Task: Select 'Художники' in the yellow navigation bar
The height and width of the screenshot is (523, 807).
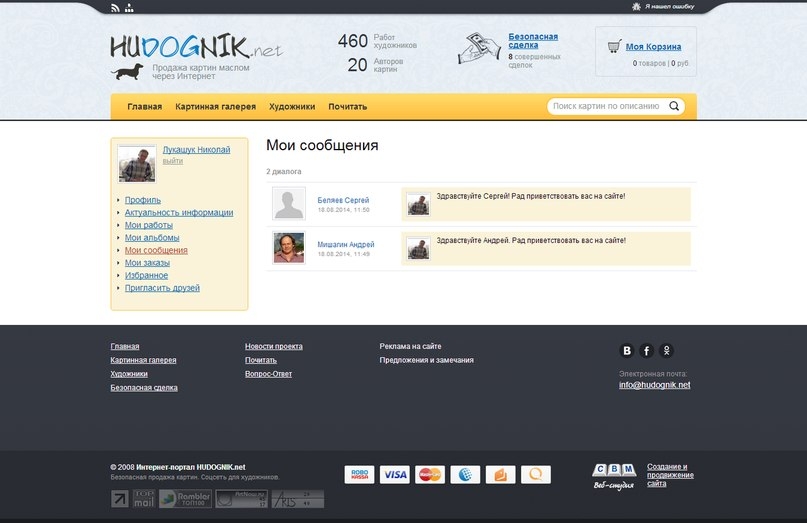Action: [x=292, y=106]
